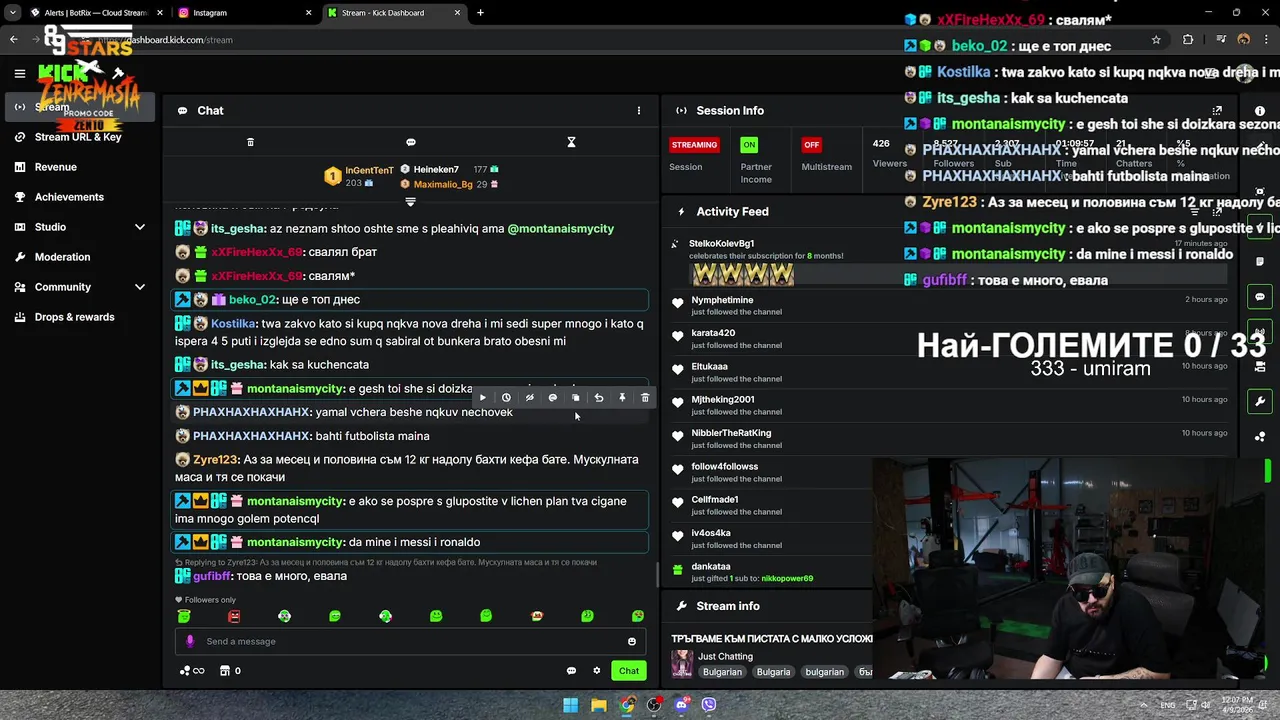Delete message with the toolbar trash icon
1280x720 pixels.
[x=645, y=398]
